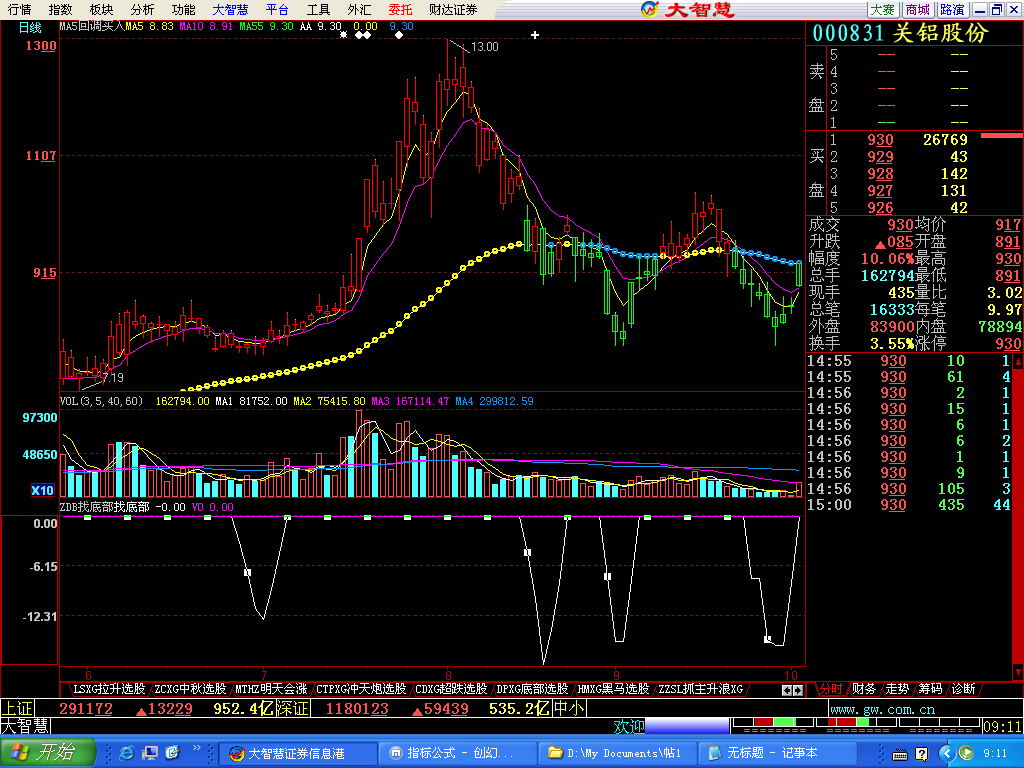Screen dimensions: 1024x768
Task: Switch to the 诊断 tab
Action: (x=963, y=688)
